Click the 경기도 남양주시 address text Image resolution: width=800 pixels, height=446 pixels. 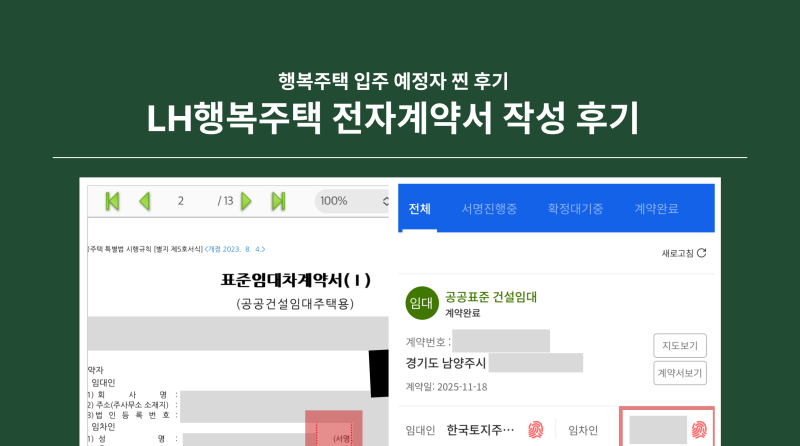click(445, 363)
